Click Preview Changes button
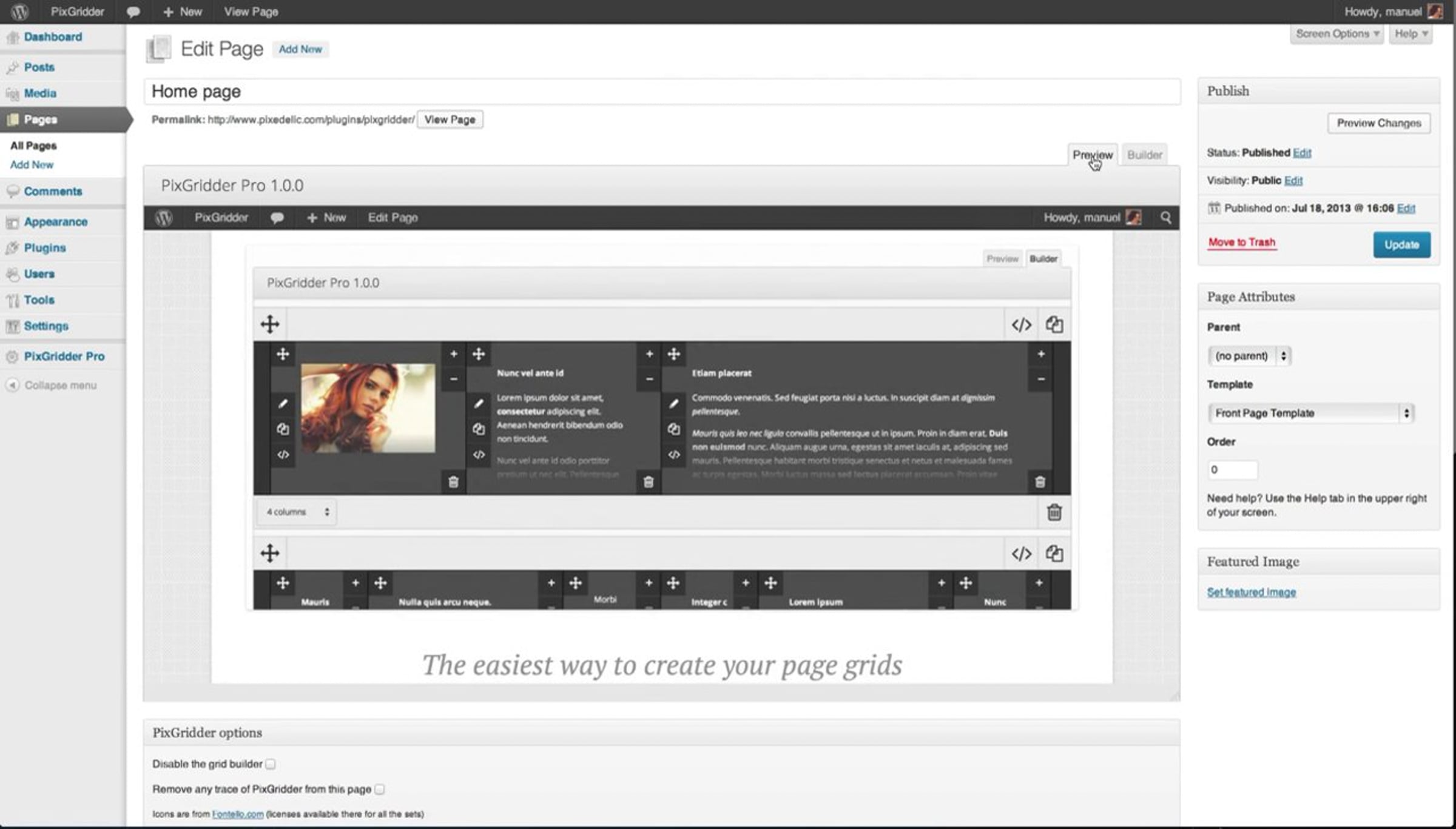 point(1379,123)
